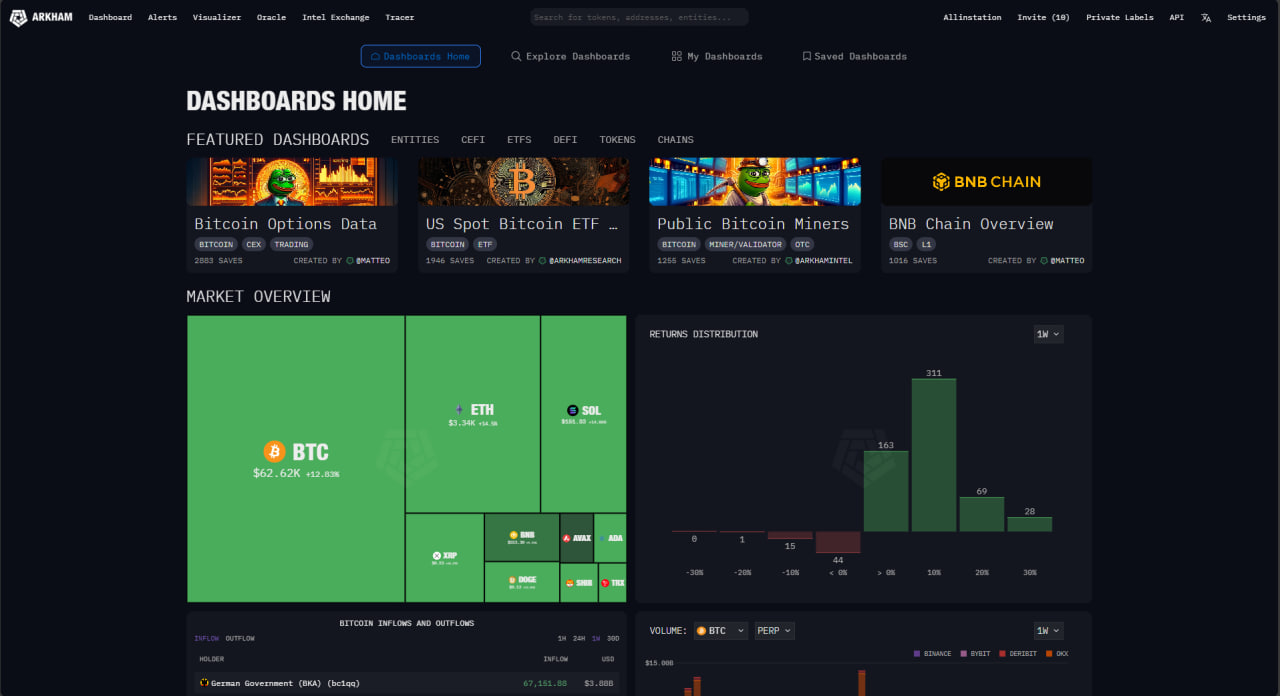Click the OKX legend color square
Image resolution: width=1280 pixels, height=696 pixels.
(x=1049, y=653)
